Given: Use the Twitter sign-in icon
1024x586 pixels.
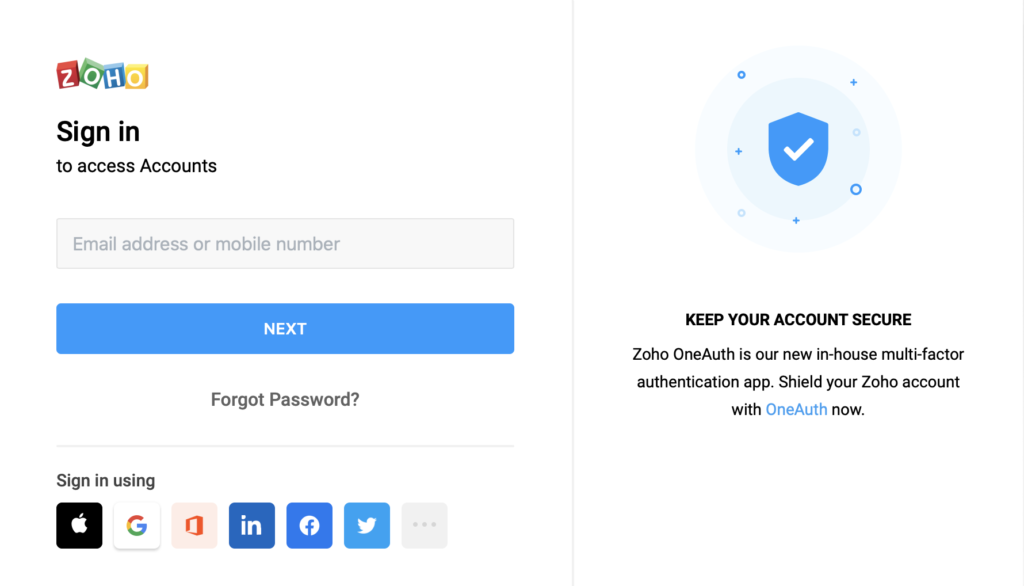Looking at the screenshot, I should pos(367,525).
